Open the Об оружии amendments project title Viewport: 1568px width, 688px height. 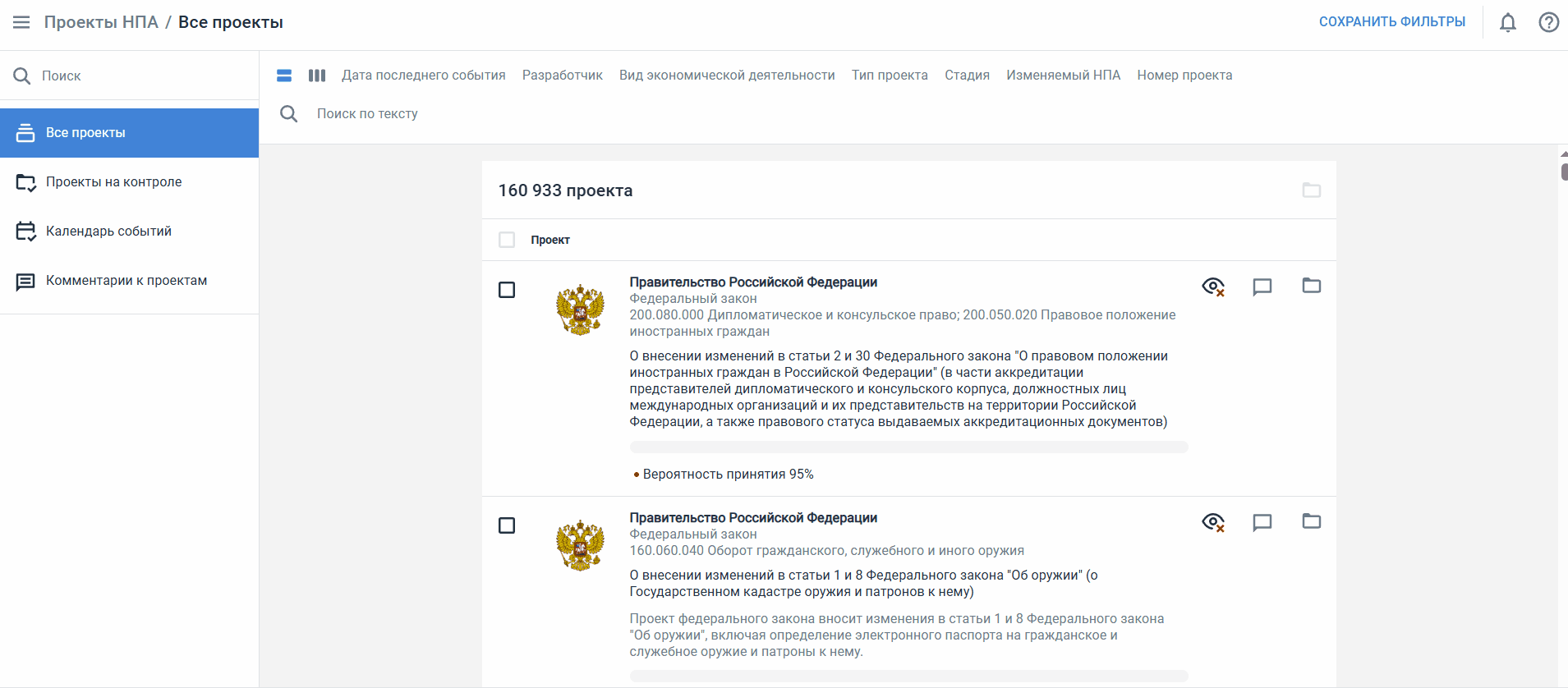click(x=862, y=583)
